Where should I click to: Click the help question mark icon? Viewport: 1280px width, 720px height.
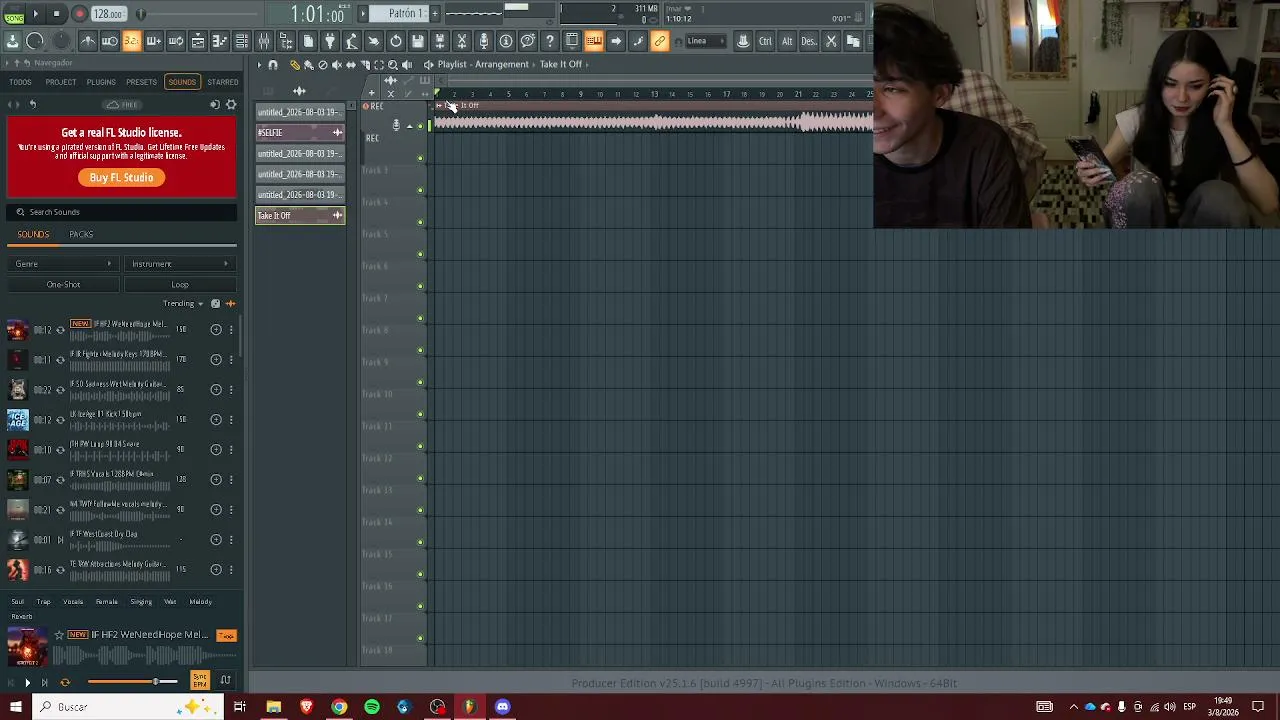(x=550, y=41)
